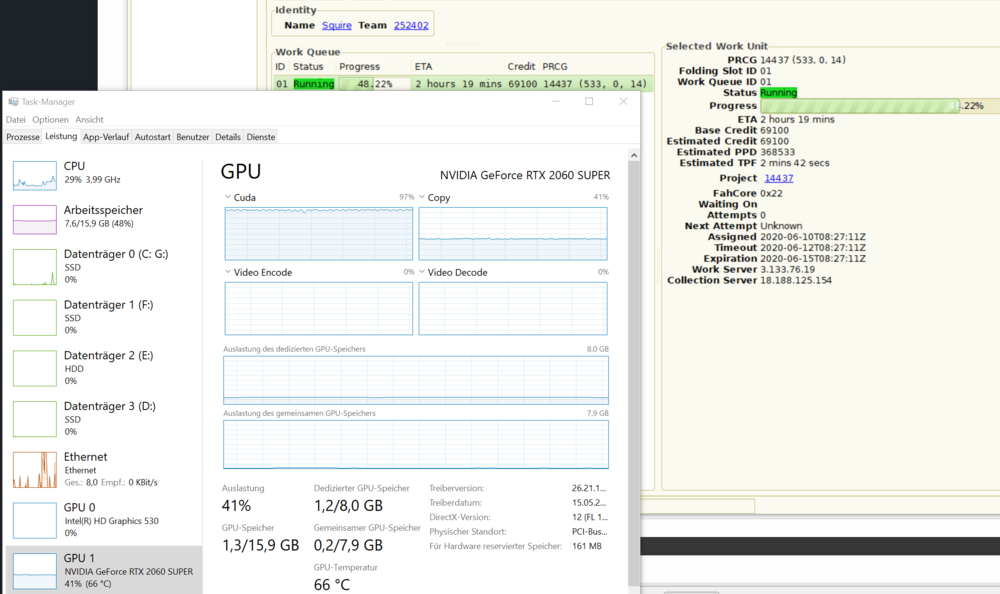1000x594 pixels.
Task: Open the Optionen menu
Action: (x=50, y=119)
